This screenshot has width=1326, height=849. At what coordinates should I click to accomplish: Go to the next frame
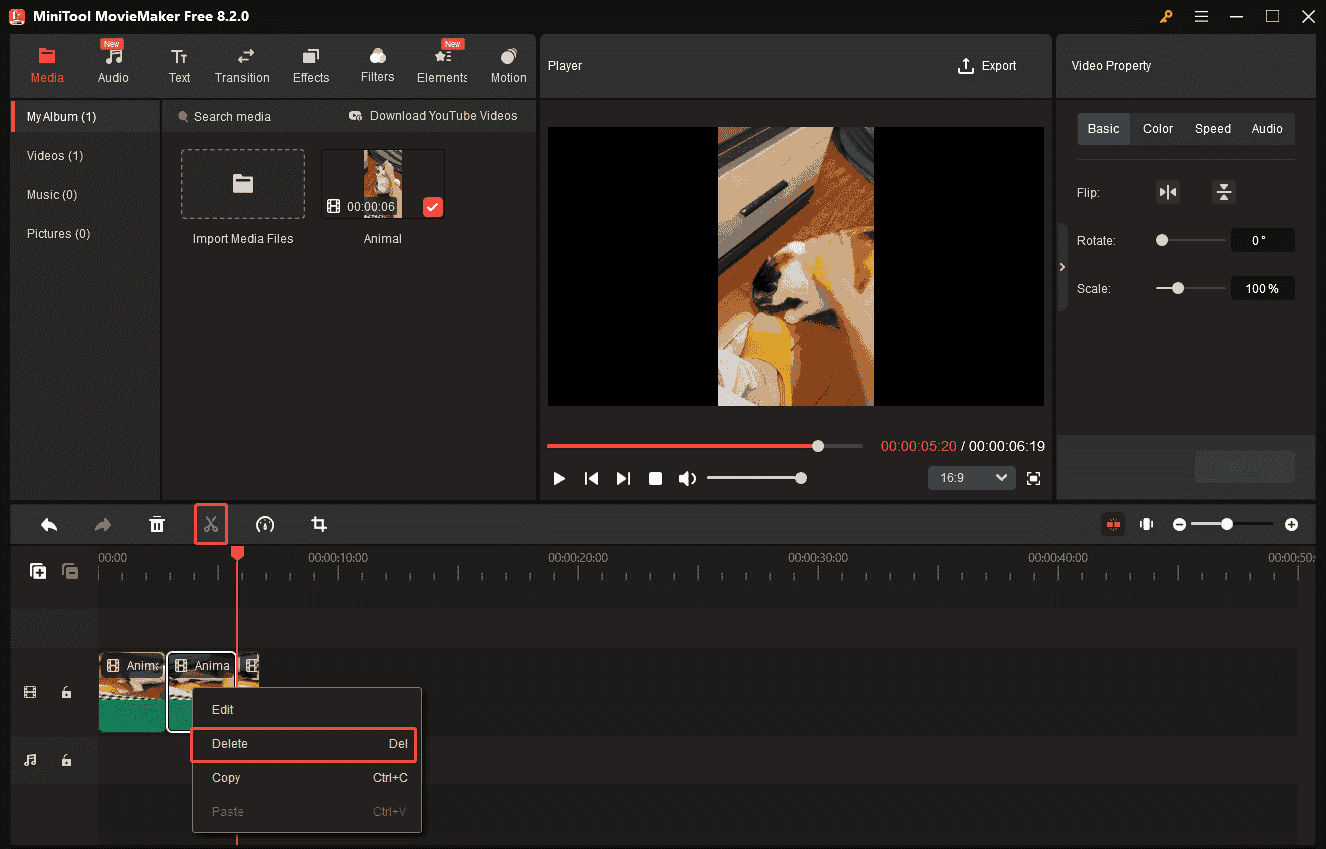623,479
